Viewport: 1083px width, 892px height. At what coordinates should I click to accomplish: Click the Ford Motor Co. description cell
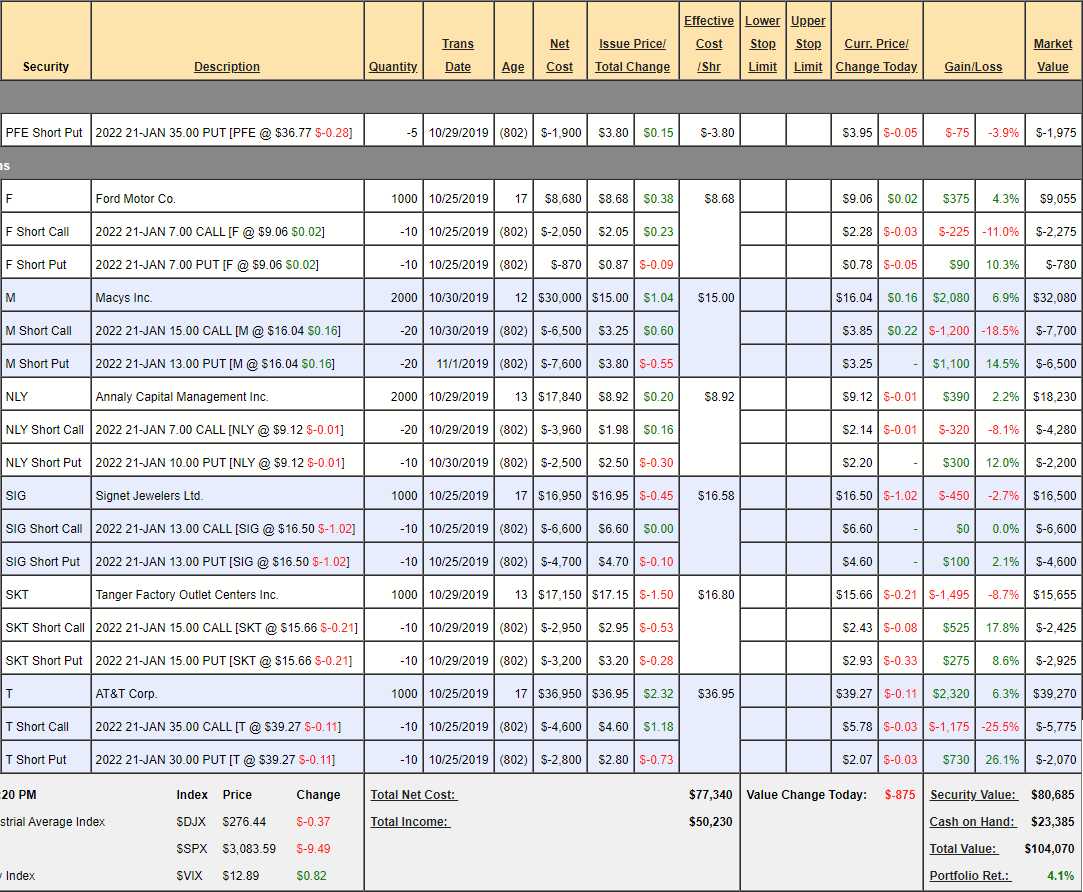(135, 199)
